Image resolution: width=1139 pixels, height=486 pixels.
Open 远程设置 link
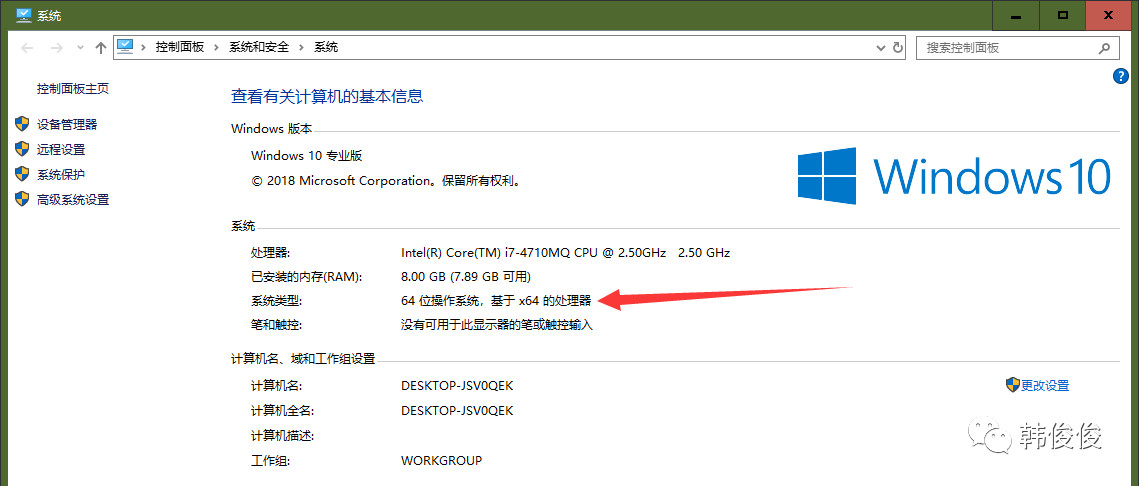click(x=61, y=150)
